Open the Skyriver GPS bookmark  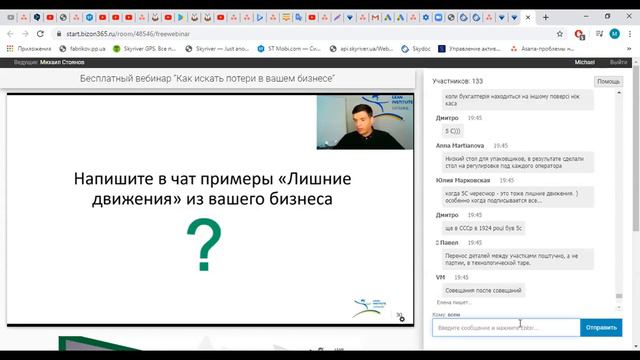coord(144,49)
